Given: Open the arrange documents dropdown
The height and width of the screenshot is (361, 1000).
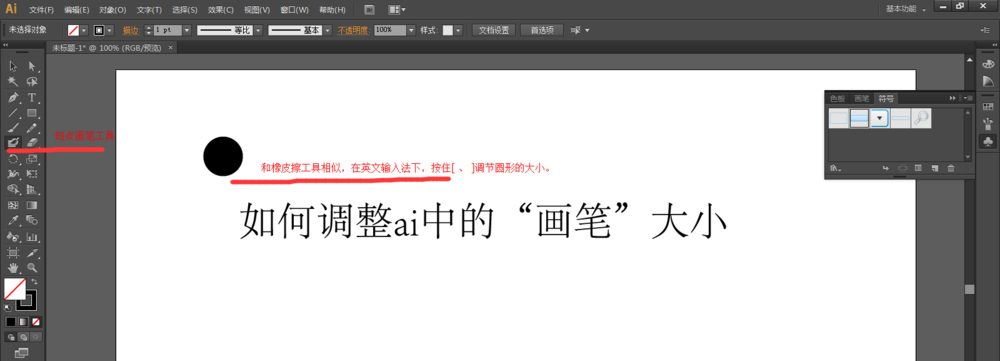Looking at the screenshot, I should pos(397,10).
